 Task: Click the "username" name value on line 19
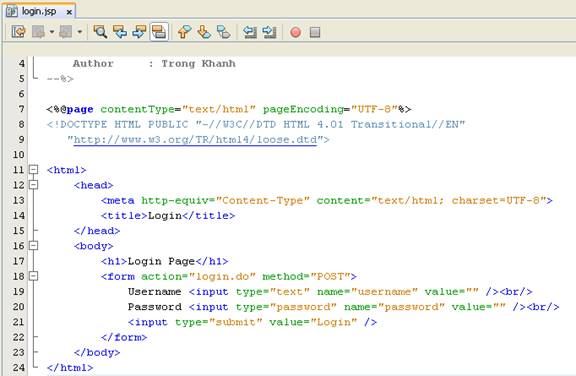[385, 292]
